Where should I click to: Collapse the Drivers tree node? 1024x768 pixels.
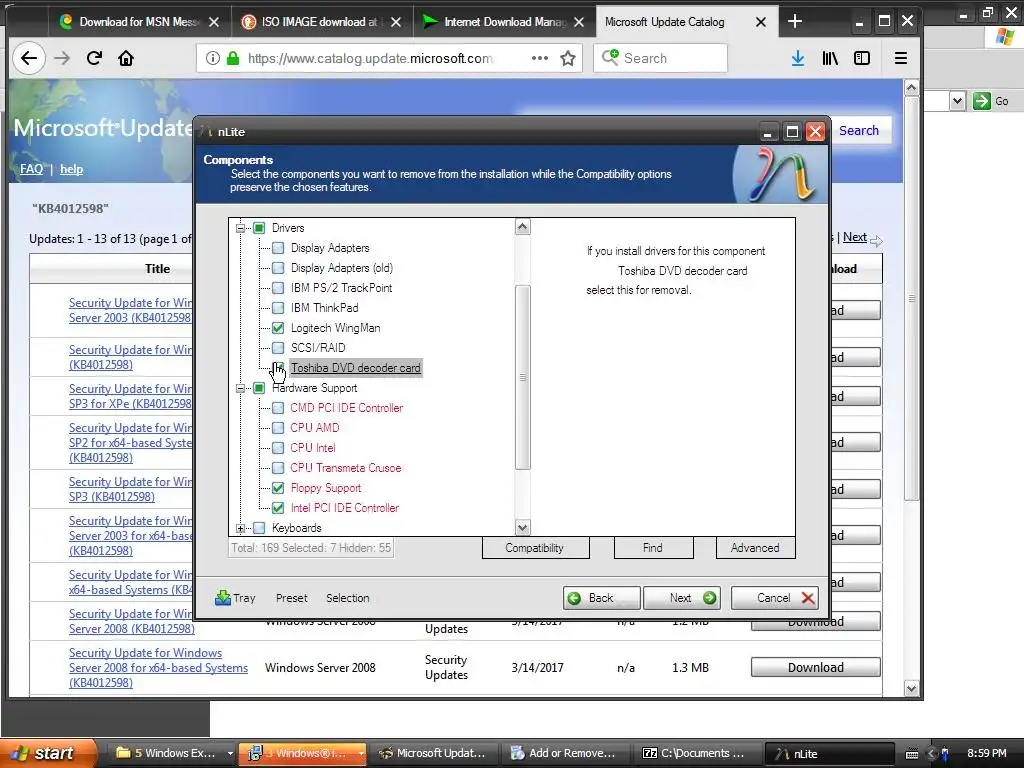240,228
